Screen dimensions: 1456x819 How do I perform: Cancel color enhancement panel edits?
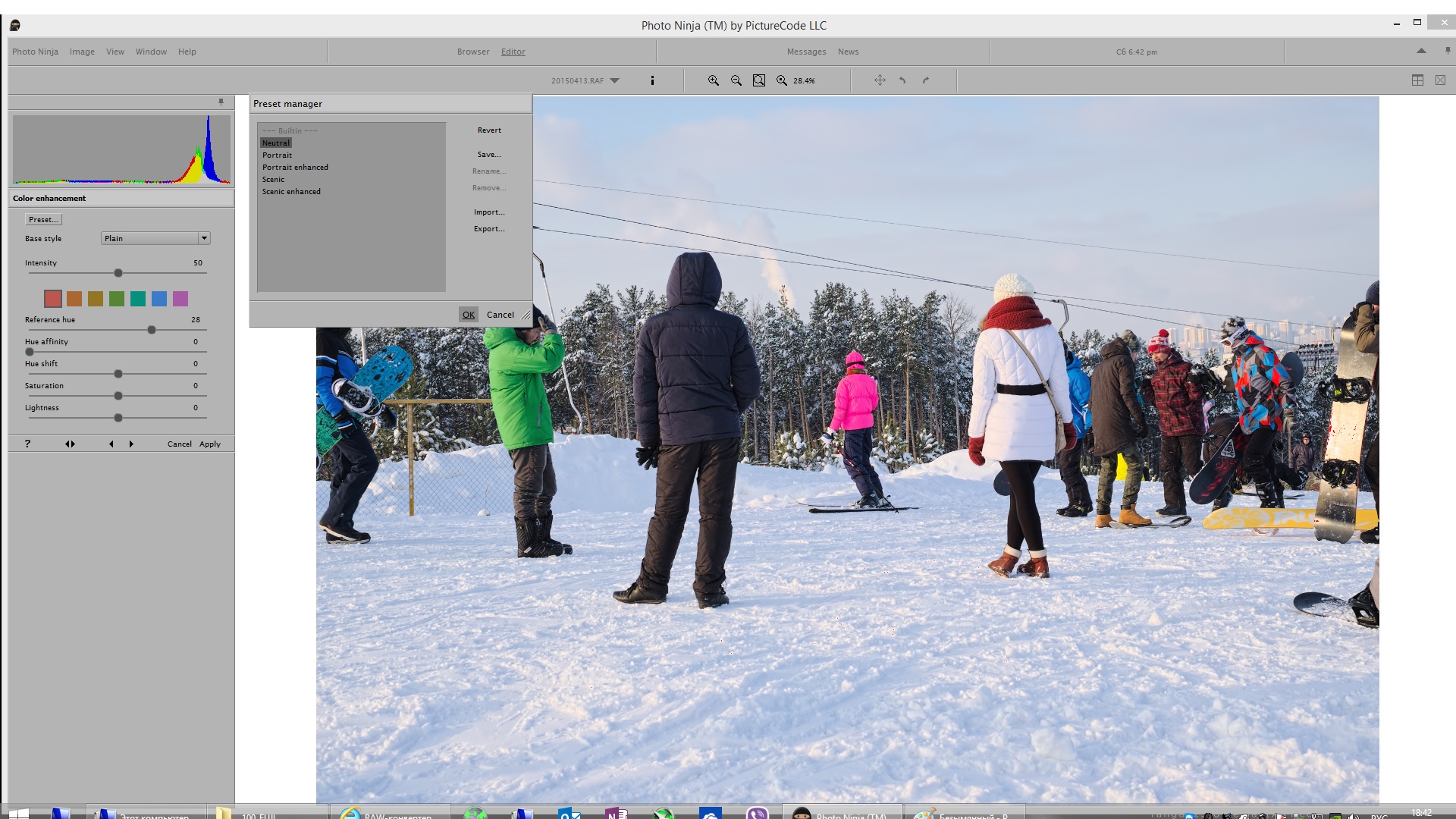tap(180, 444)
